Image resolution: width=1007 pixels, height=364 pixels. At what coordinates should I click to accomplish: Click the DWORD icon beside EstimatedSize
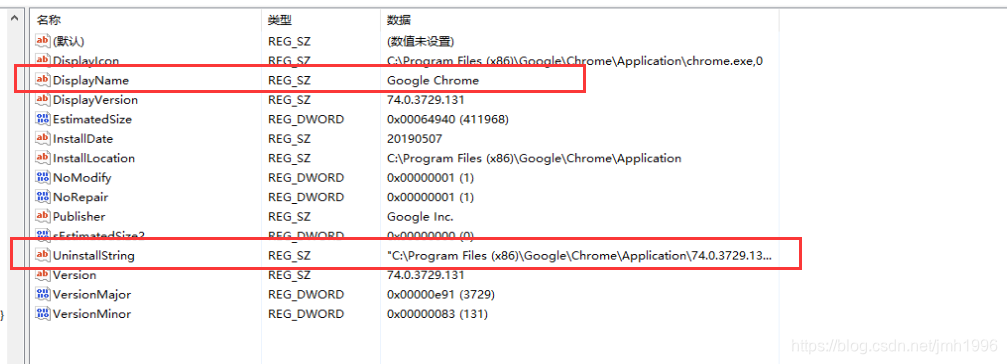click(42, 119)
